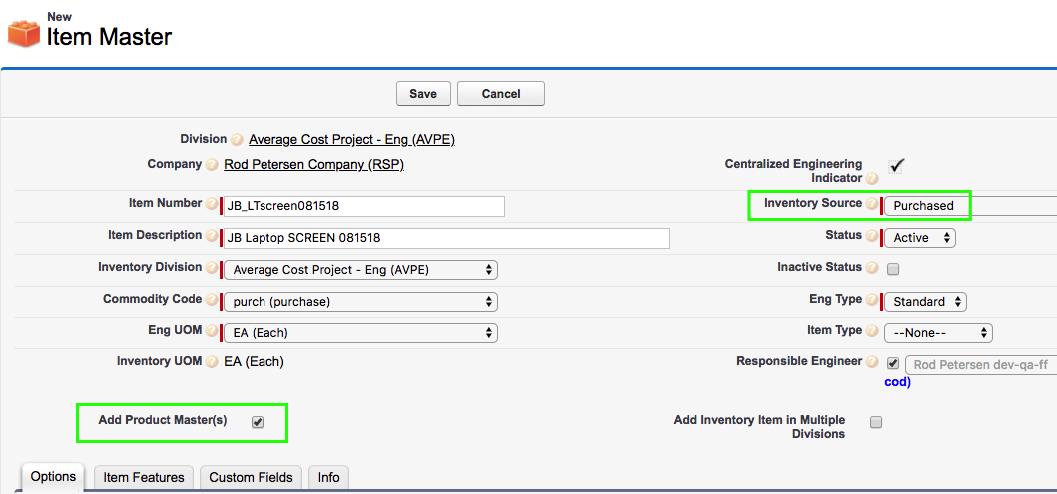This screenshot has height=494, width=1057.
Task: Open the Inventory Division dropdown
Action: [361, 270]
